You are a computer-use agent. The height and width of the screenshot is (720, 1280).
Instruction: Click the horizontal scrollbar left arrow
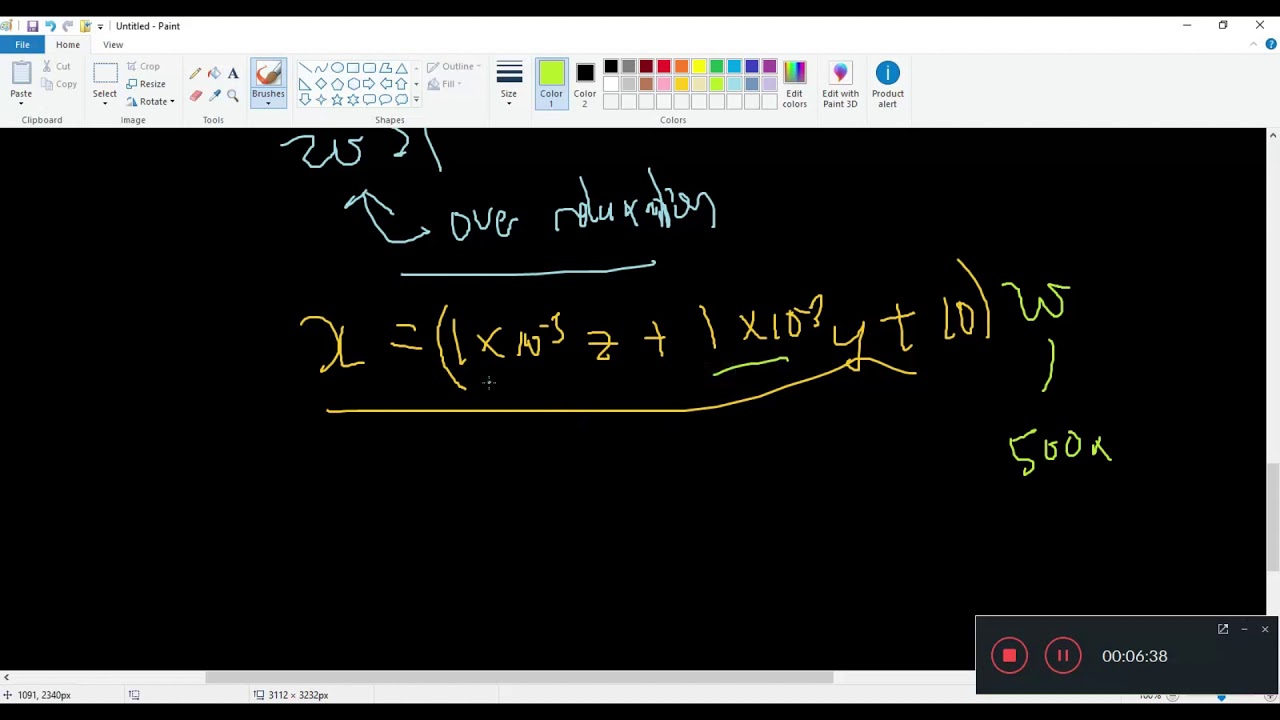click(x=6, y=677)
